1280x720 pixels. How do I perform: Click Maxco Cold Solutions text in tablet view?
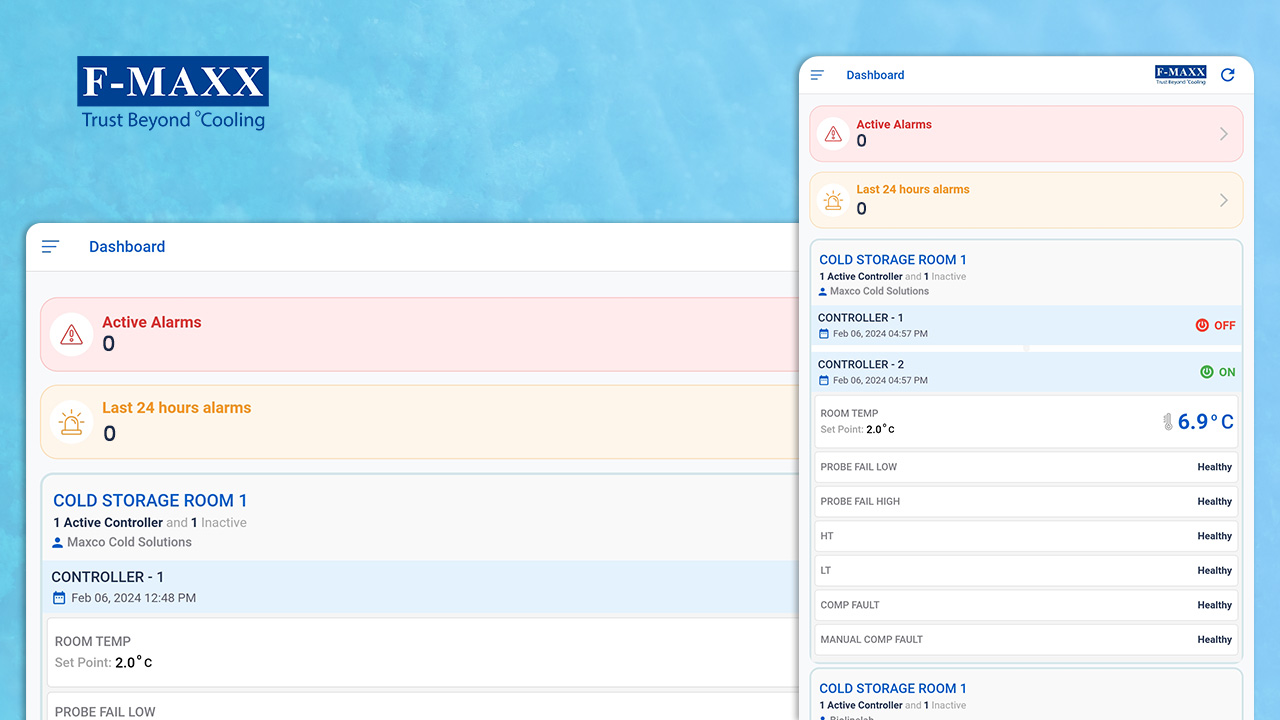tap(129, 543)
